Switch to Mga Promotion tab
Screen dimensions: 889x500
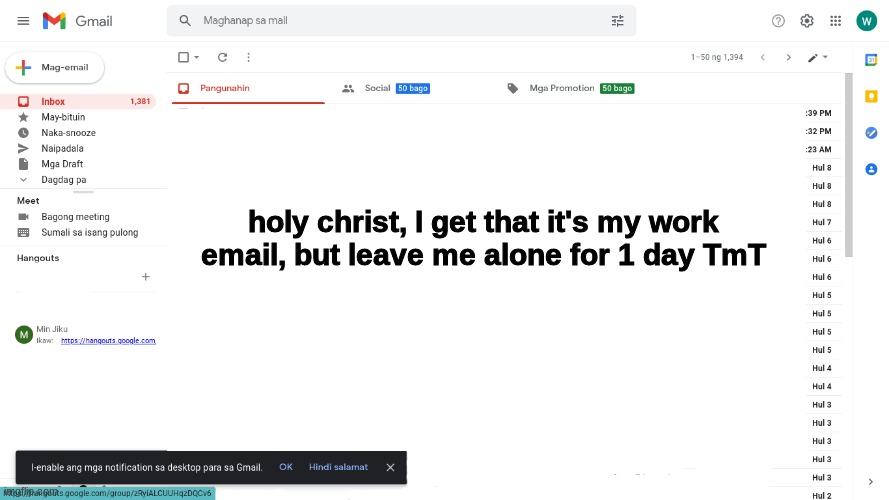[573, 88]
